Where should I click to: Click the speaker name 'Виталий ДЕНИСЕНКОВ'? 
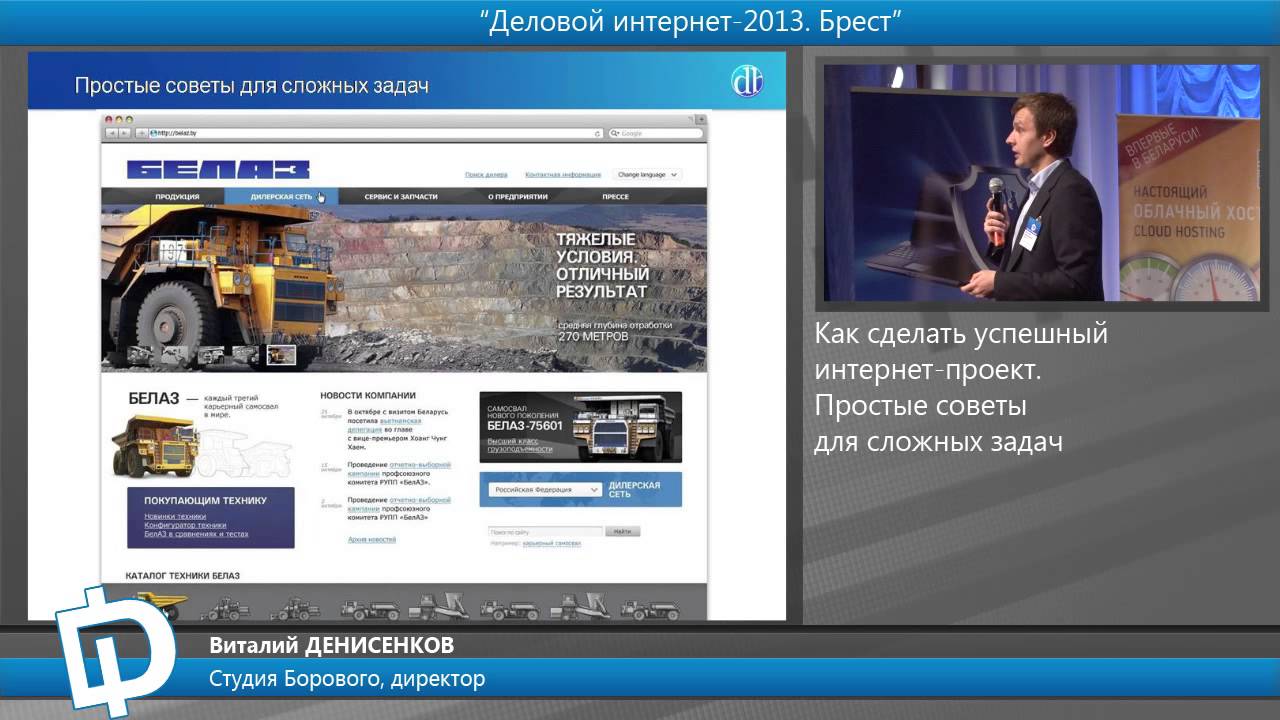click(332, 644)
